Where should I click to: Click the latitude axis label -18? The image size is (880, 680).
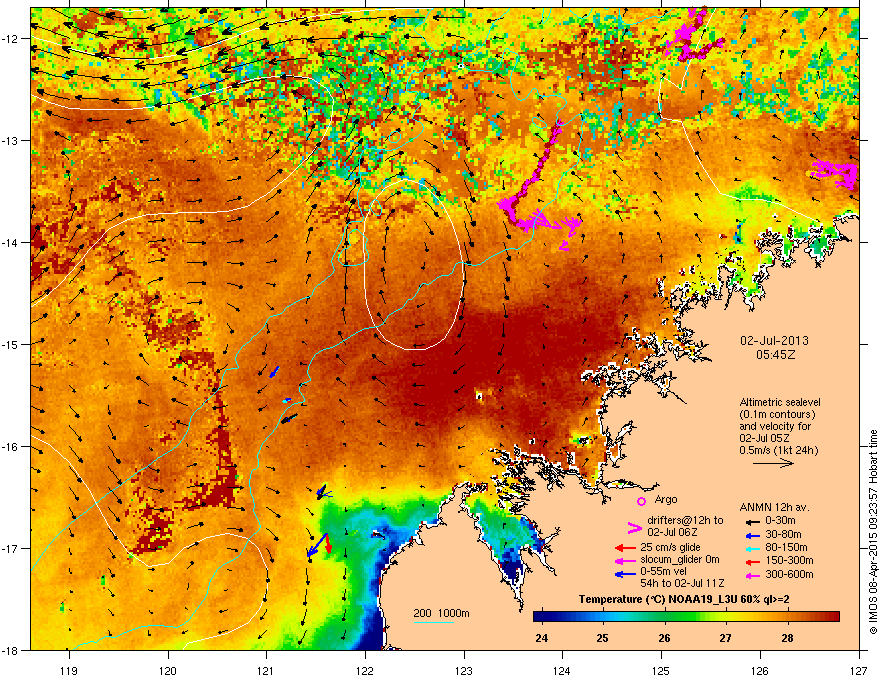click(x=11, y=650)
